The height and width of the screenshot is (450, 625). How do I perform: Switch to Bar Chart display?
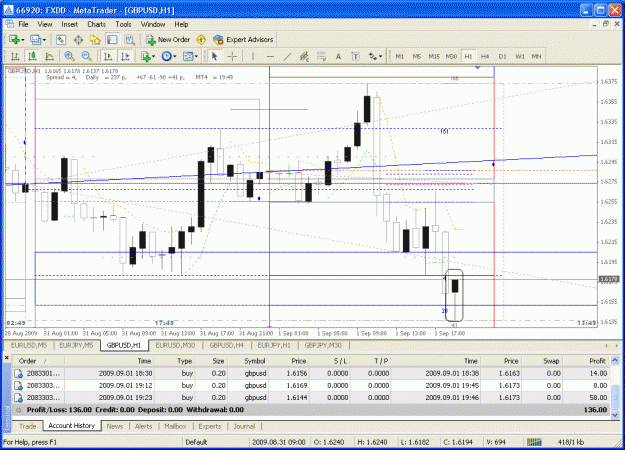pos(15,57)
